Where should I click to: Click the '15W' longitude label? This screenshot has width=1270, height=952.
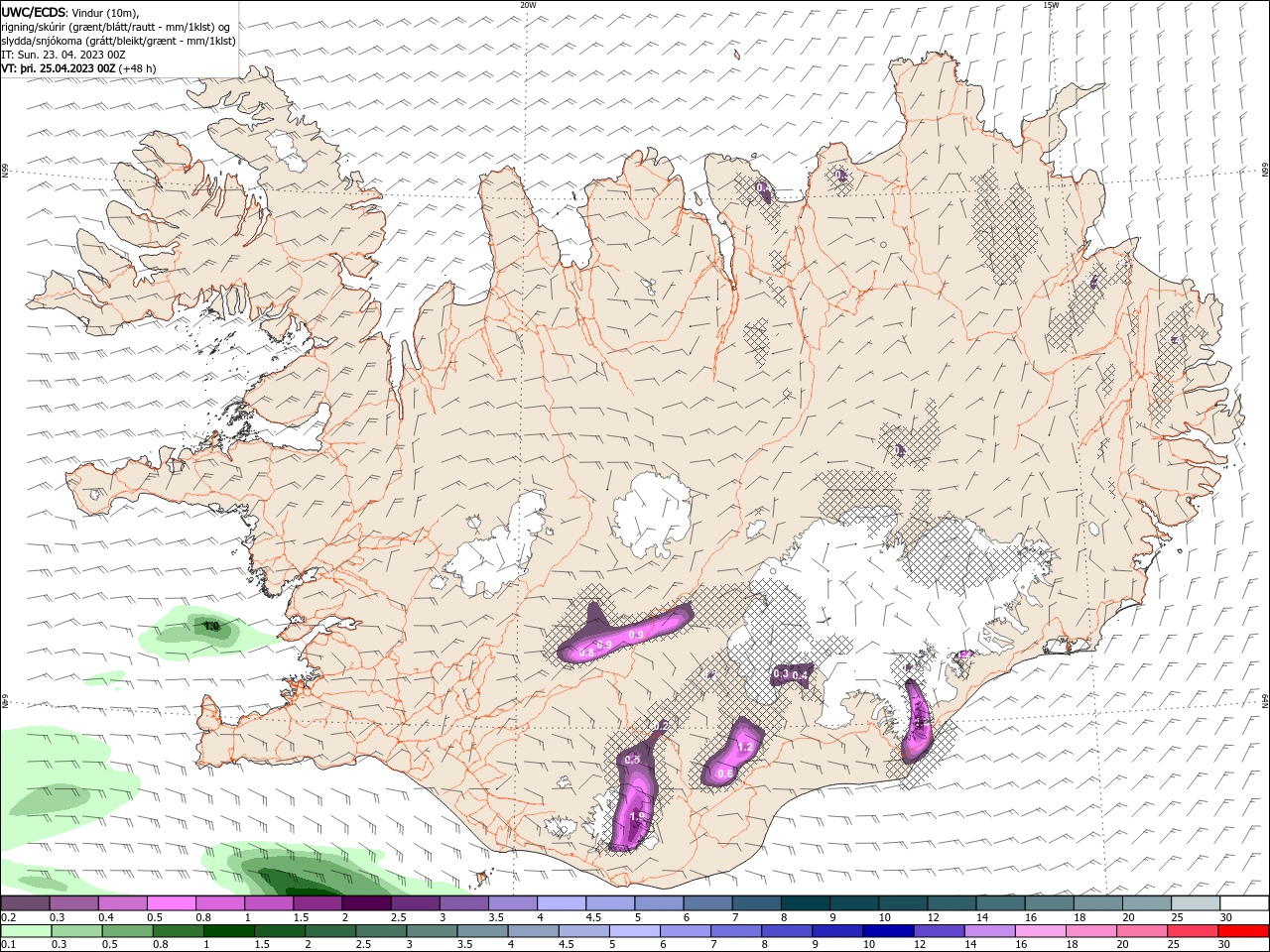pos(1050,5)
